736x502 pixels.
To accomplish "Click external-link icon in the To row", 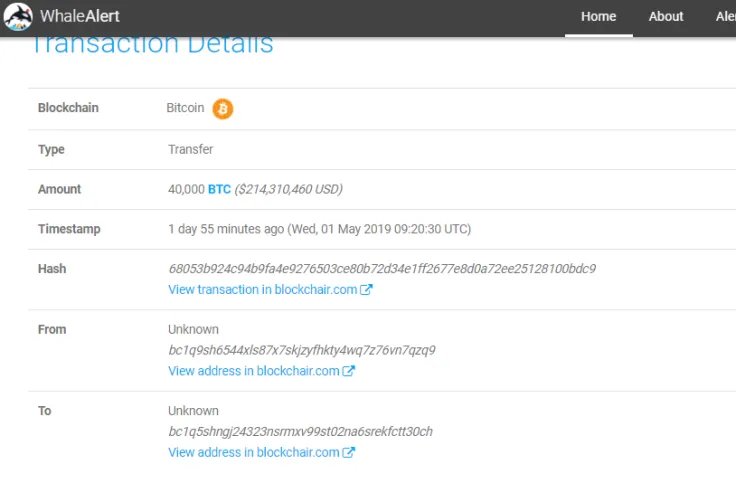I will [349, 452].
